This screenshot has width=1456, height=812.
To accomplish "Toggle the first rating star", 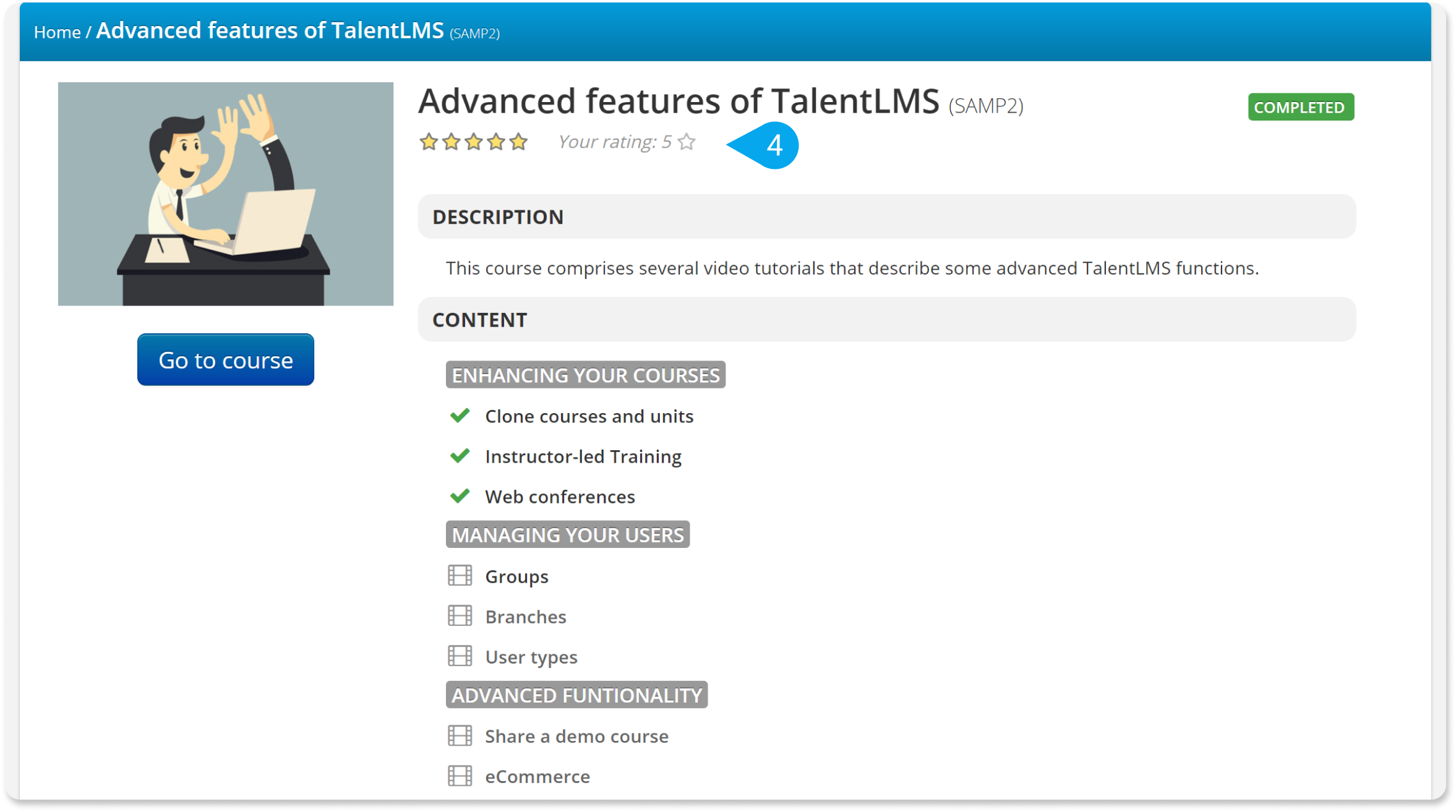I will click(429, 141).
